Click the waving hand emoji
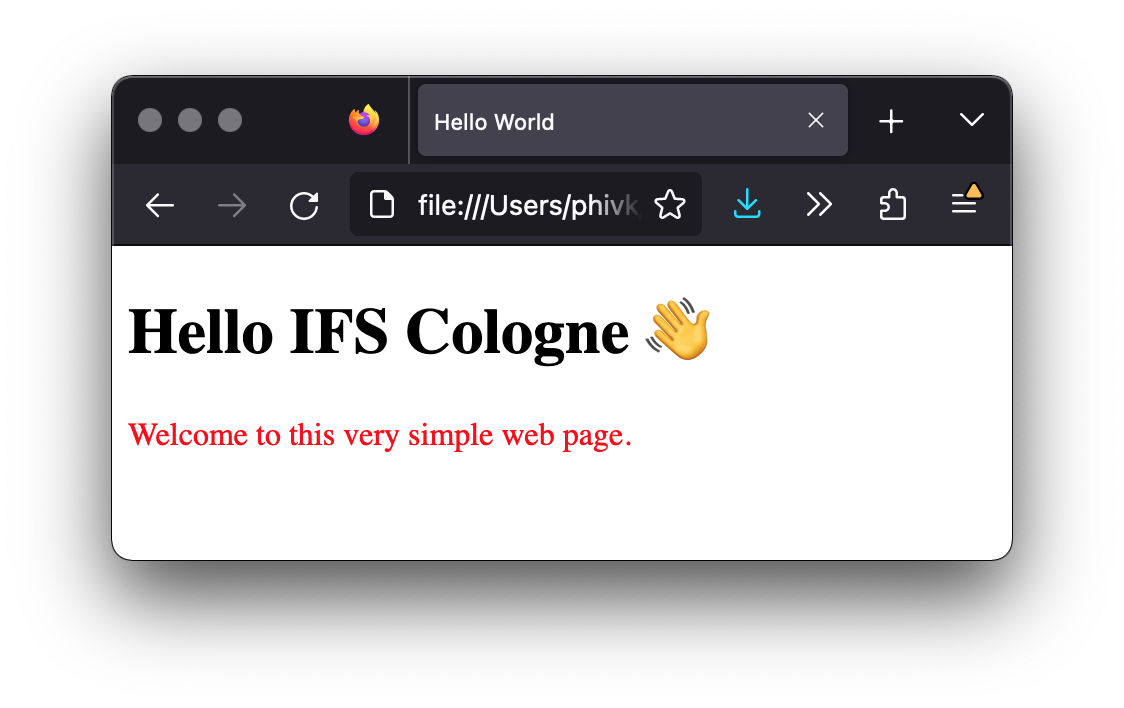This screenshot has width=1124, height=708. pyautogui.click(x=678, y=329)
